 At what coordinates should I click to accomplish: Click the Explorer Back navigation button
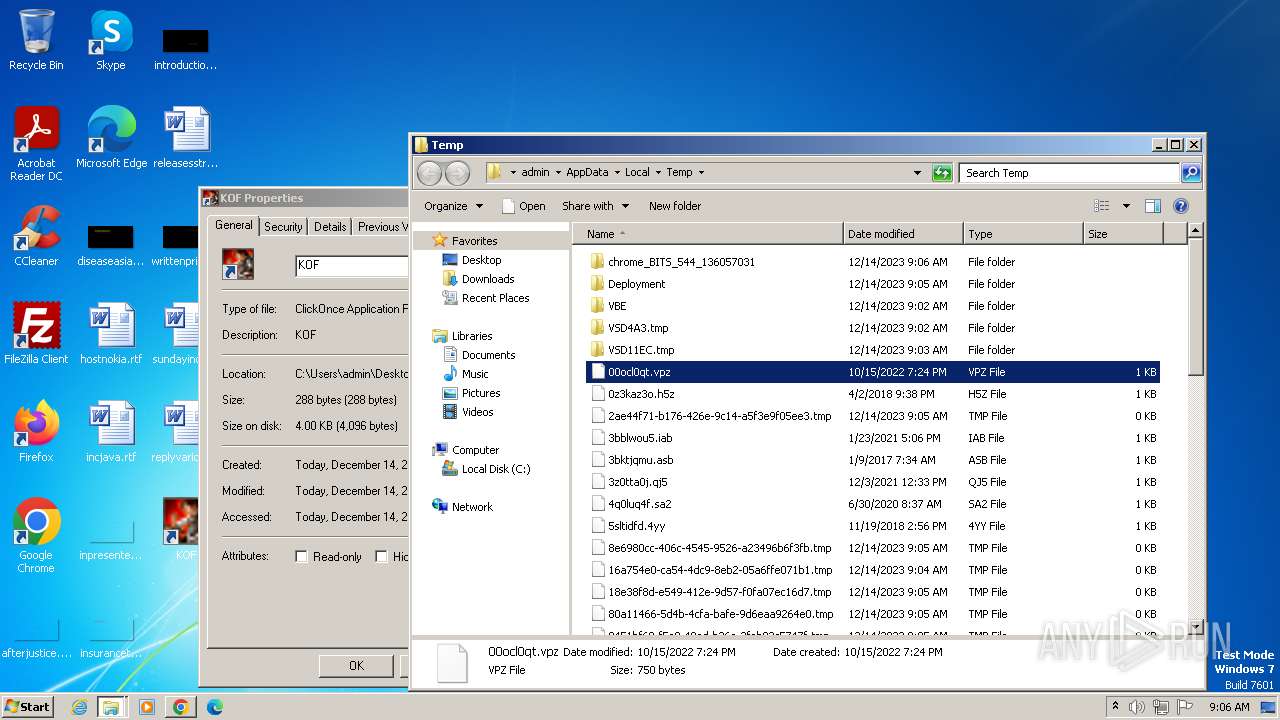click(429, 173)
